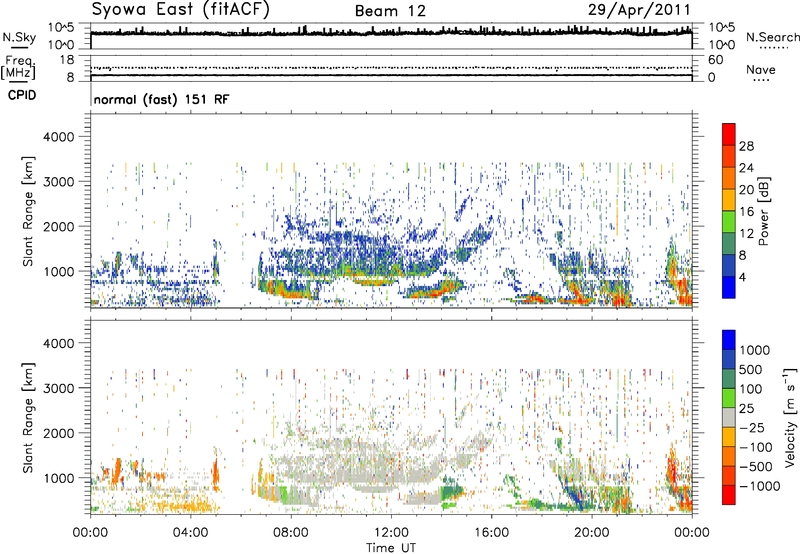Screen dimensions: 800x554
Task: Click the gray segment of velocity colorbar
Action: coord(729,417)
